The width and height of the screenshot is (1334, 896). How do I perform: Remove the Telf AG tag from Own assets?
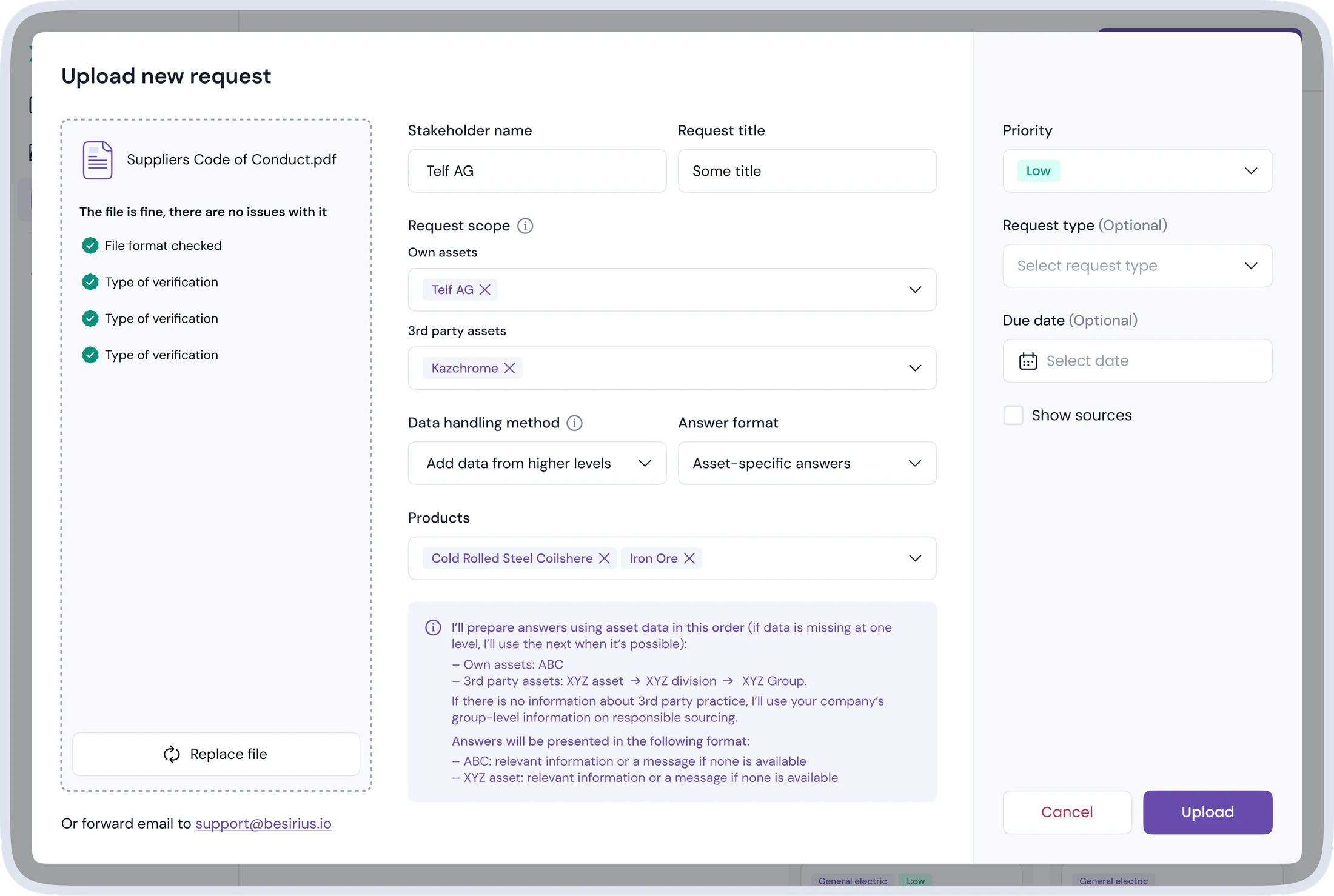[x=485, y=290]
